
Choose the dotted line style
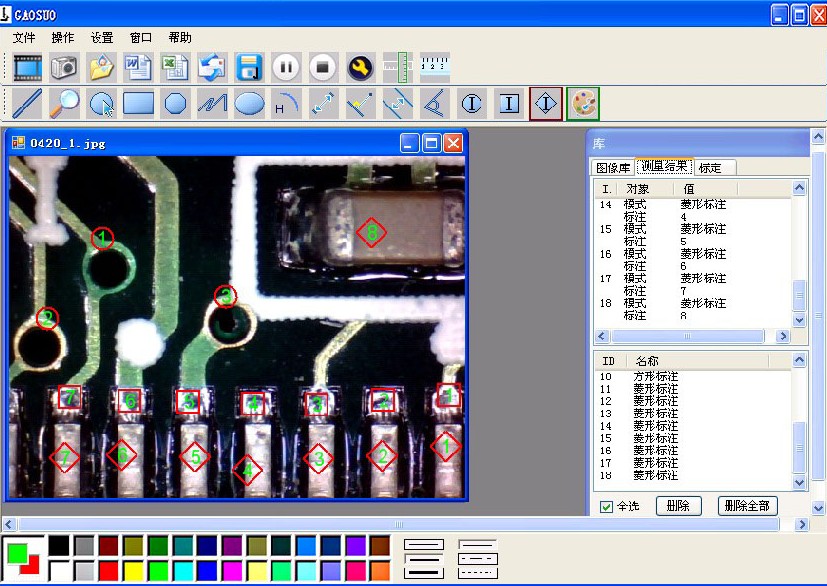click(478, 573)
